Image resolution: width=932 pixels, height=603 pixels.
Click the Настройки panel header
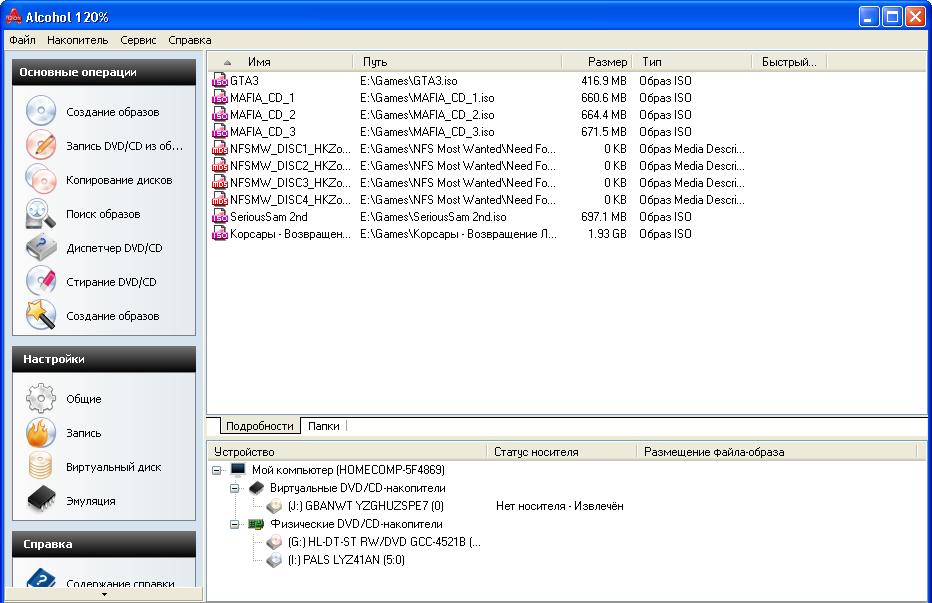(104, 359)
